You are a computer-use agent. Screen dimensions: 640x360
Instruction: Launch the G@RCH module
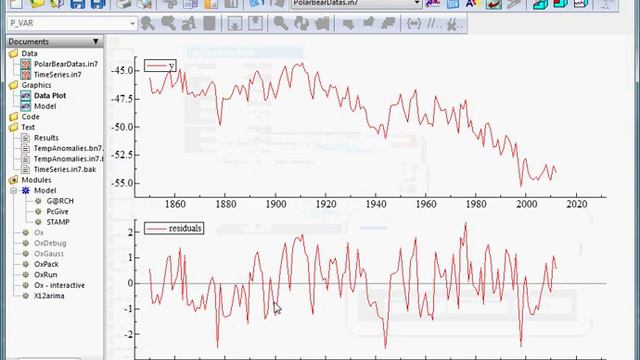(x=60, y=201)
